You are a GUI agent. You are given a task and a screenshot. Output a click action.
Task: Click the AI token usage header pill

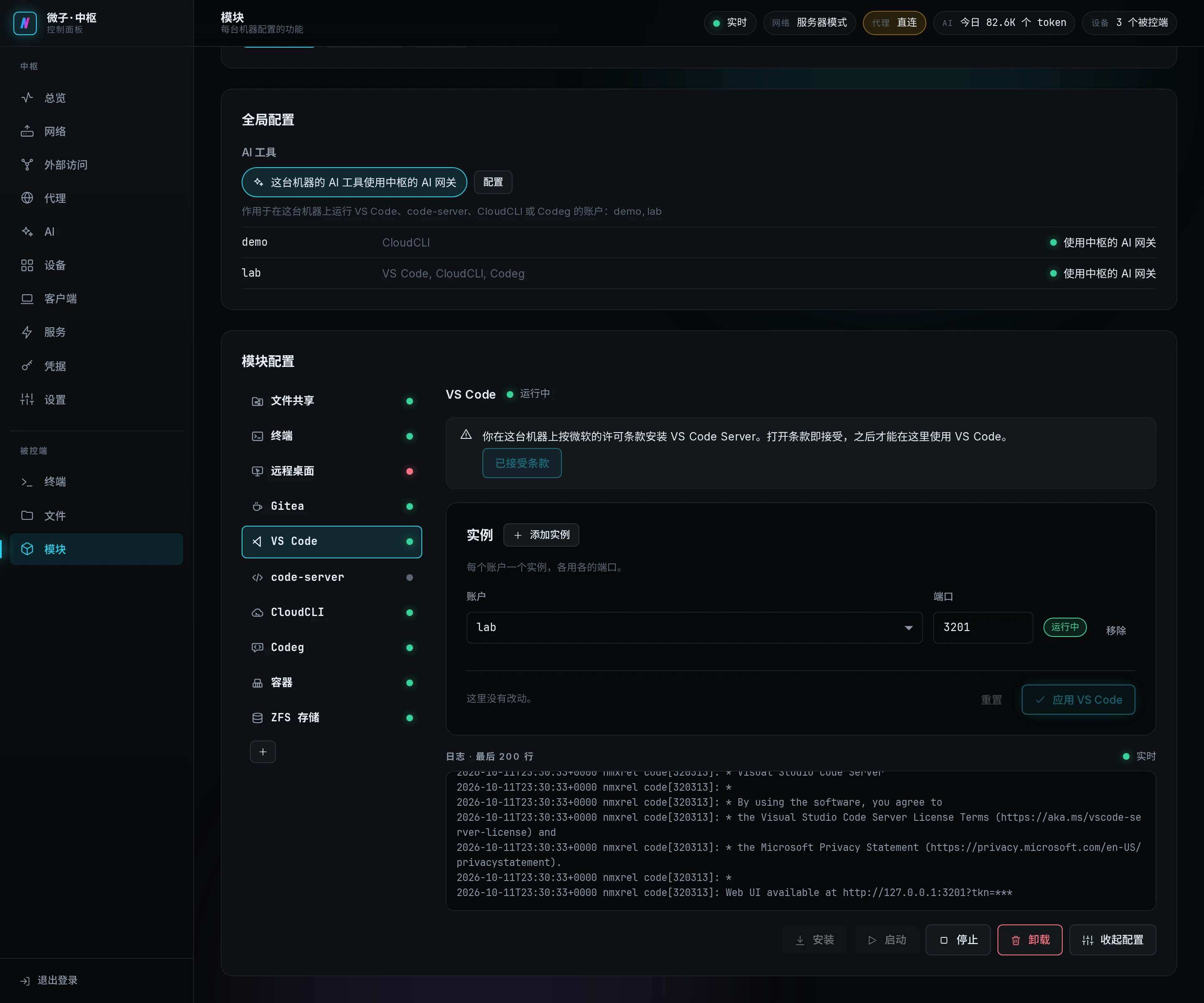1003,23
